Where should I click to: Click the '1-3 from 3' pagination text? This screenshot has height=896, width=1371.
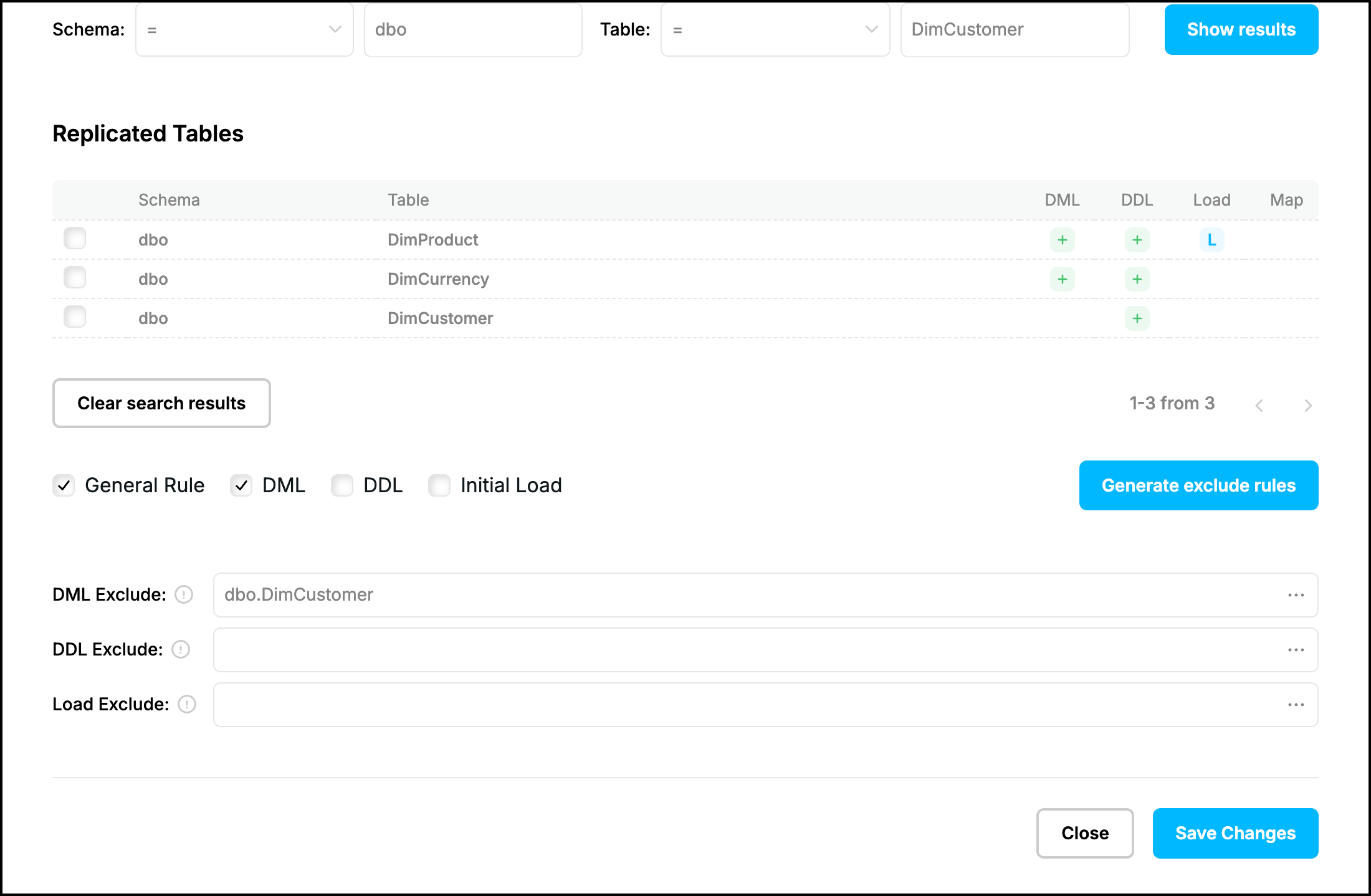[1172, 403]
